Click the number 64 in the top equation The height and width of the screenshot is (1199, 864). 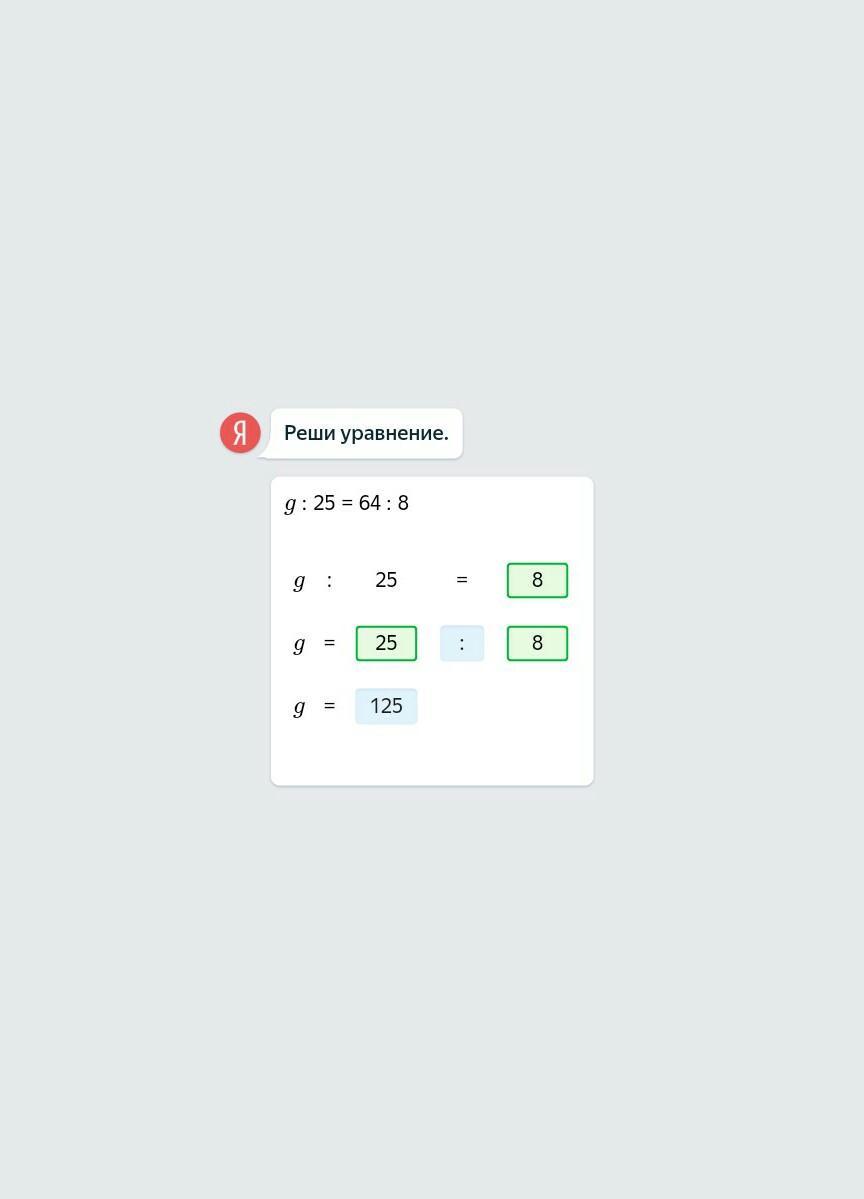(x=370, y=503)
